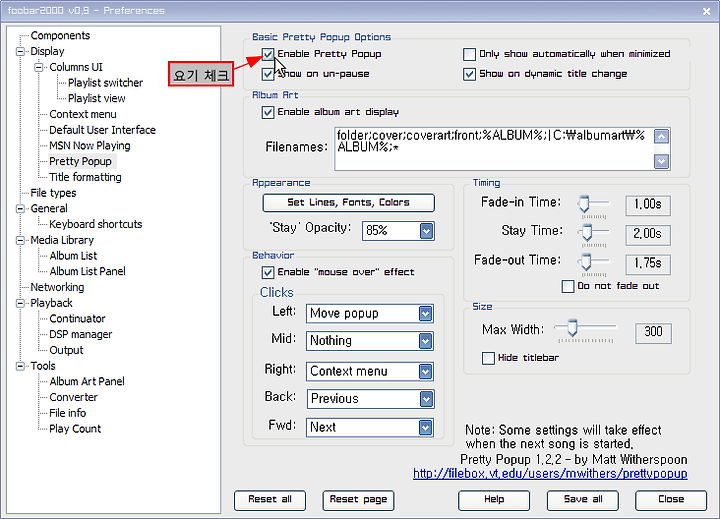Select Album List Panel tree item
This screenshot has width=720, height=519.
(87, 272)
